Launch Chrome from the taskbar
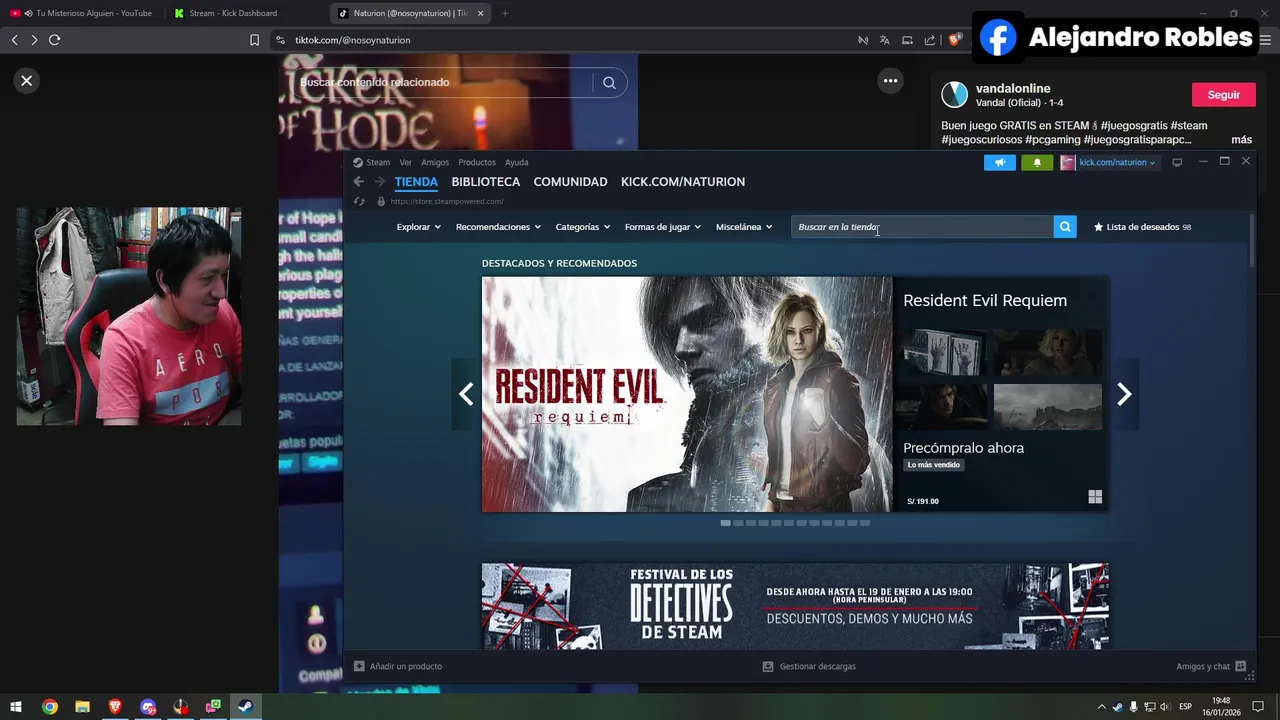The width and height of the screenshot is (1280, 720). (x=49, y=707)
